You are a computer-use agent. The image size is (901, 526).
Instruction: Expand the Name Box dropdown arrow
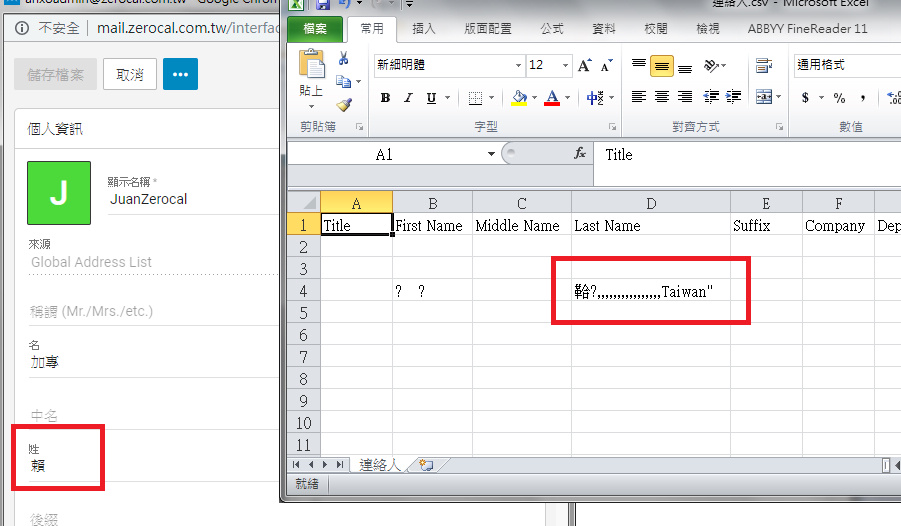coord(491,154)
